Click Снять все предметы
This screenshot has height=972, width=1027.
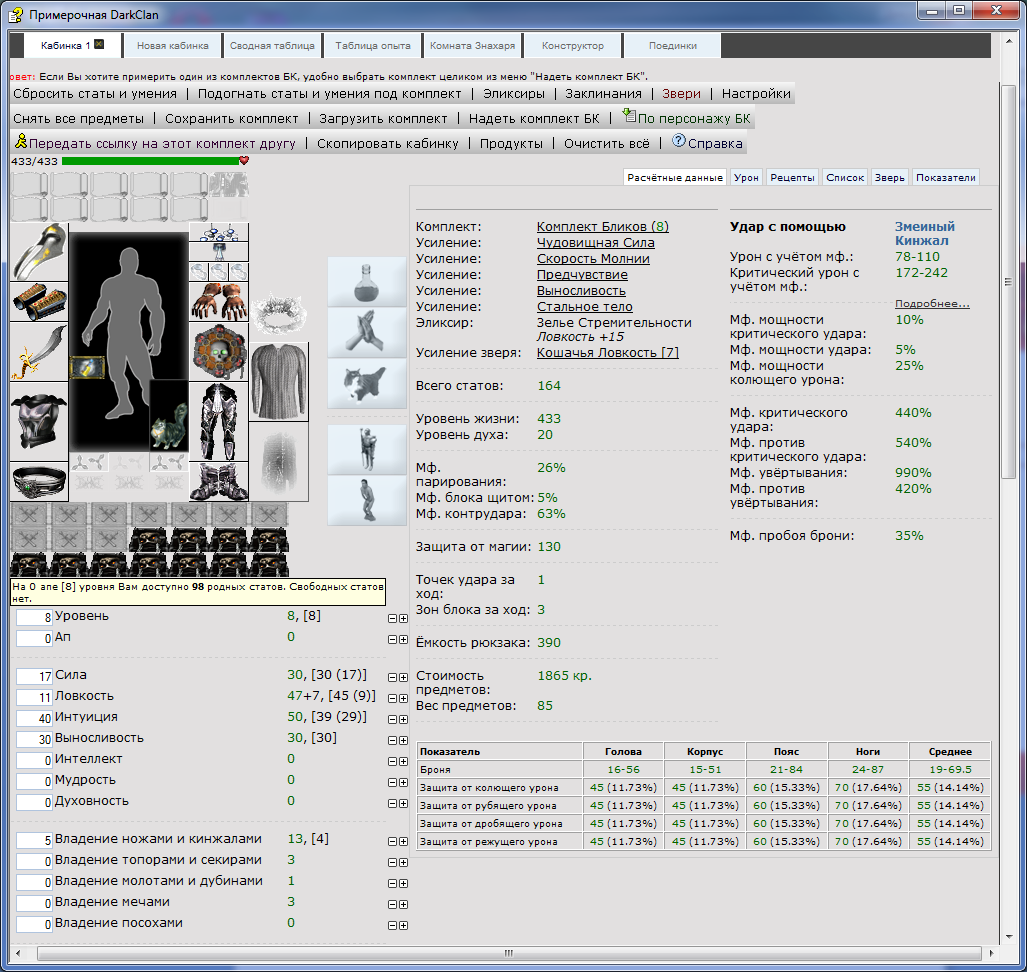(79, 119)
